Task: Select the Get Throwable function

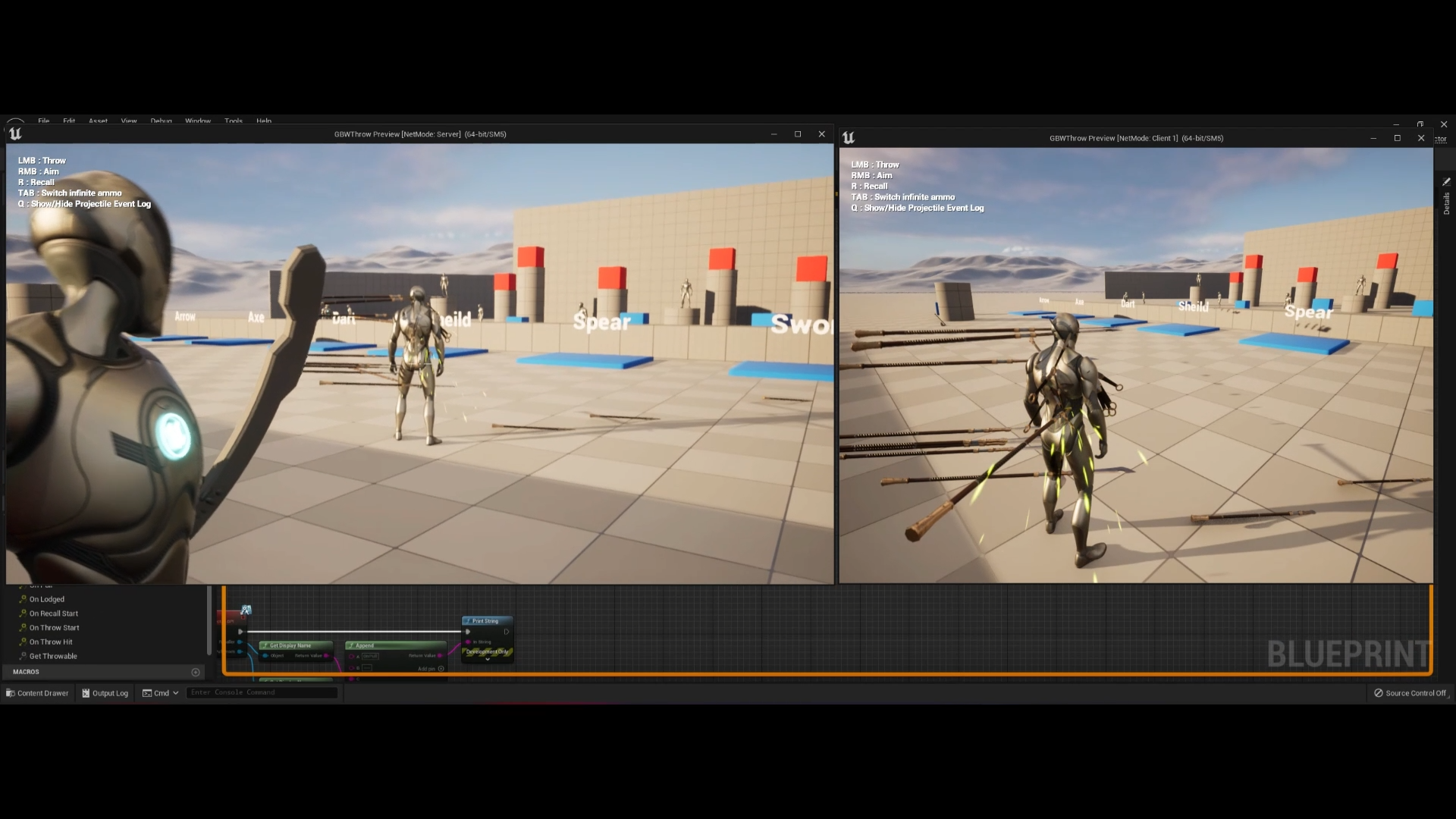Action: point(53,656)
